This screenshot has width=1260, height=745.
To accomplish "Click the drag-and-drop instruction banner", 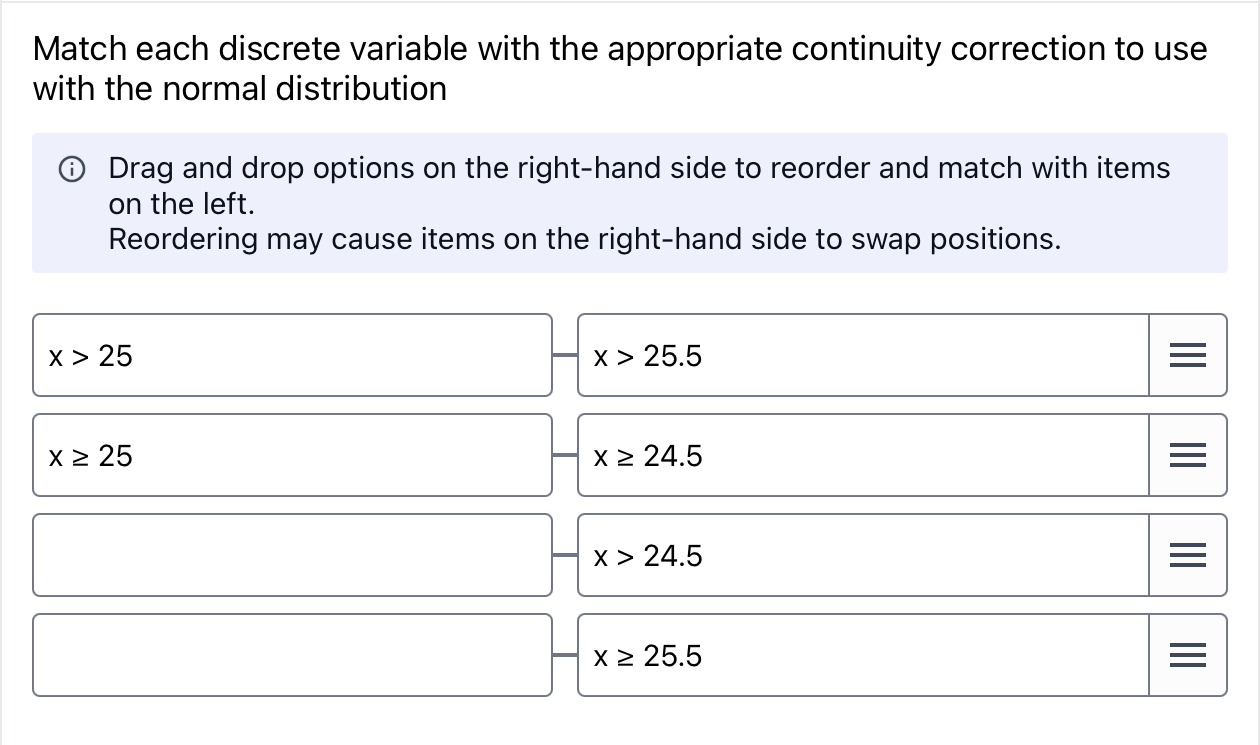I will [629, 203].
